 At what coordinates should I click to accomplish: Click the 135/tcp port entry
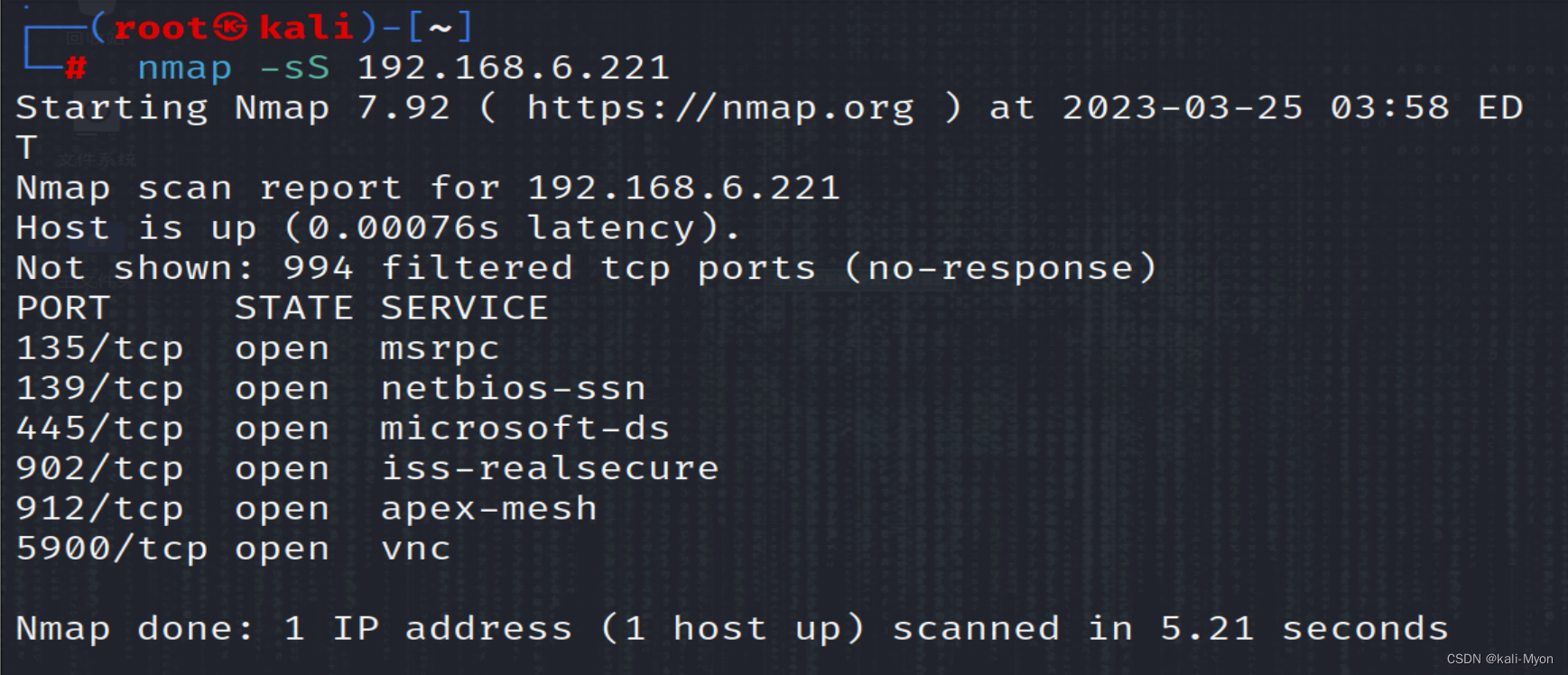(x=100, y=348)
